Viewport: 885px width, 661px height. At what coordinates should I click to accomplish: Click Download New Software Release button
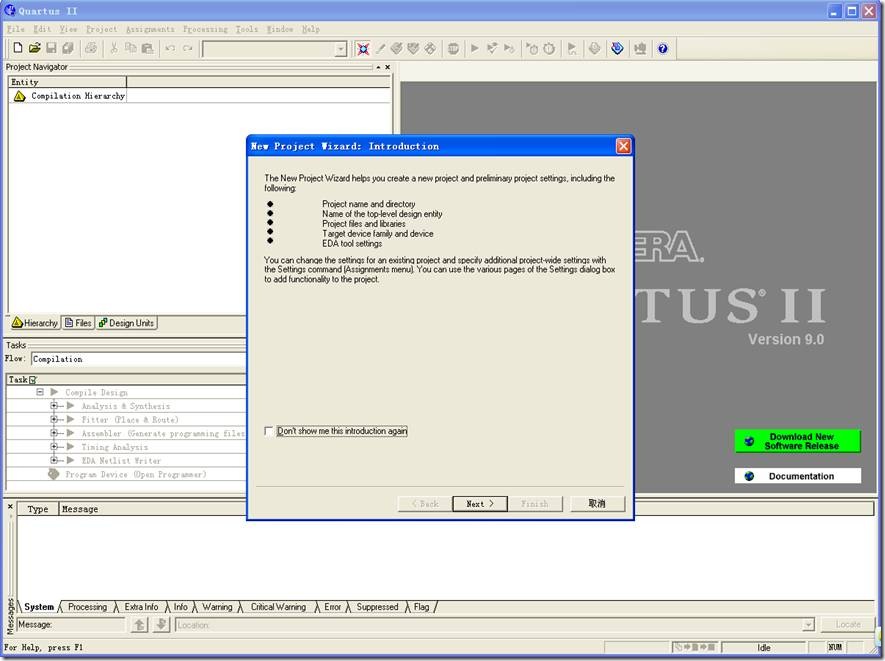pyautogui.click(x=797, y=441)
